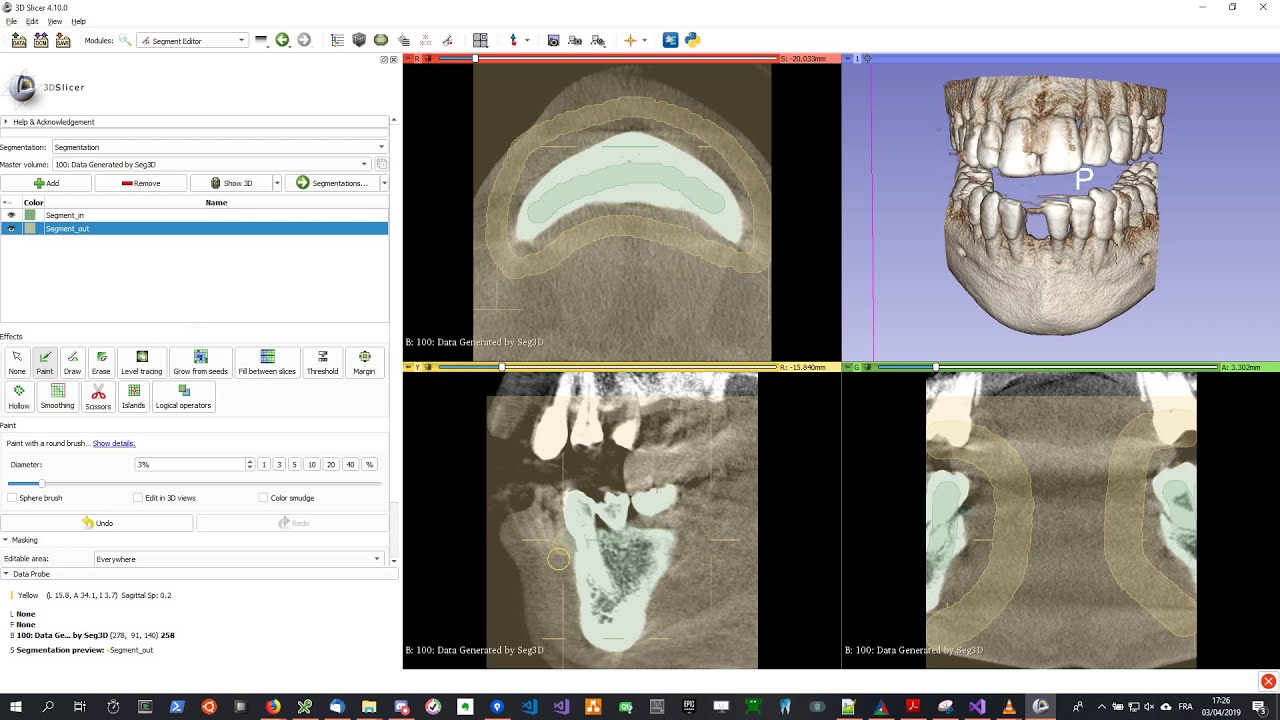Image resolution: width=1280 pixels, height=720 pixels.
Task: Collapse the Masking section
Action: pos(195,540)
